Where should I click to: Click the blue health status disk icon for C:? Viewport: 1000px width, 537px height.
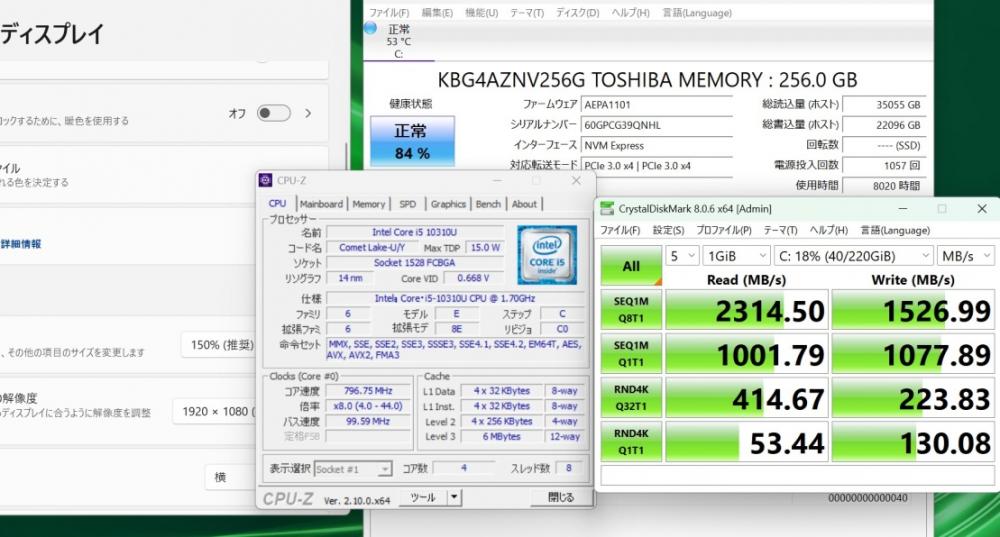(x=371, y=29)
